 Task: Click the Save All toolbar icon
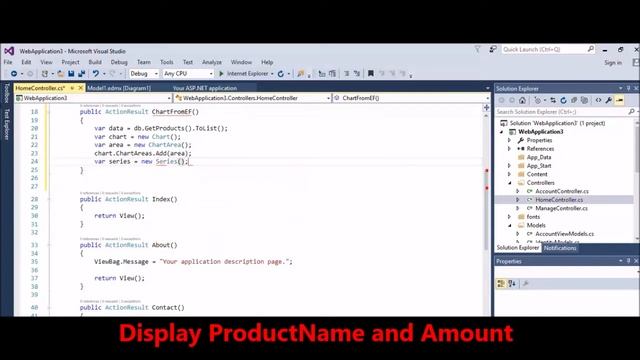(82, 74)
